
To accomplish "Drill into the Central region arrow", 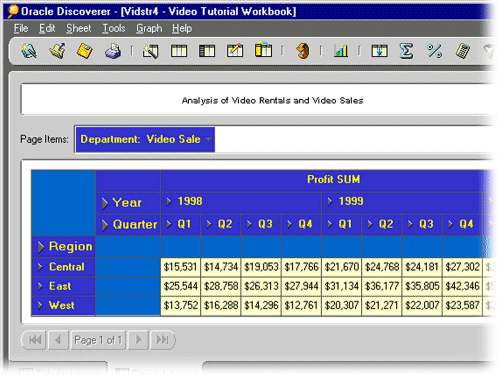I will tap(40, 267).
